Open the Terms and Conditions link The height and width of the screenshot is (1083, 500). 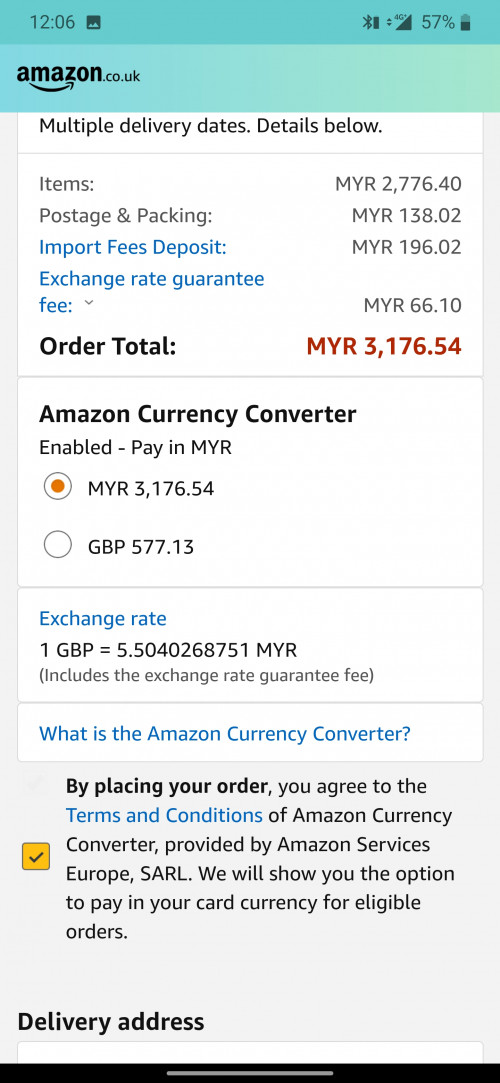tap(164, 815)
